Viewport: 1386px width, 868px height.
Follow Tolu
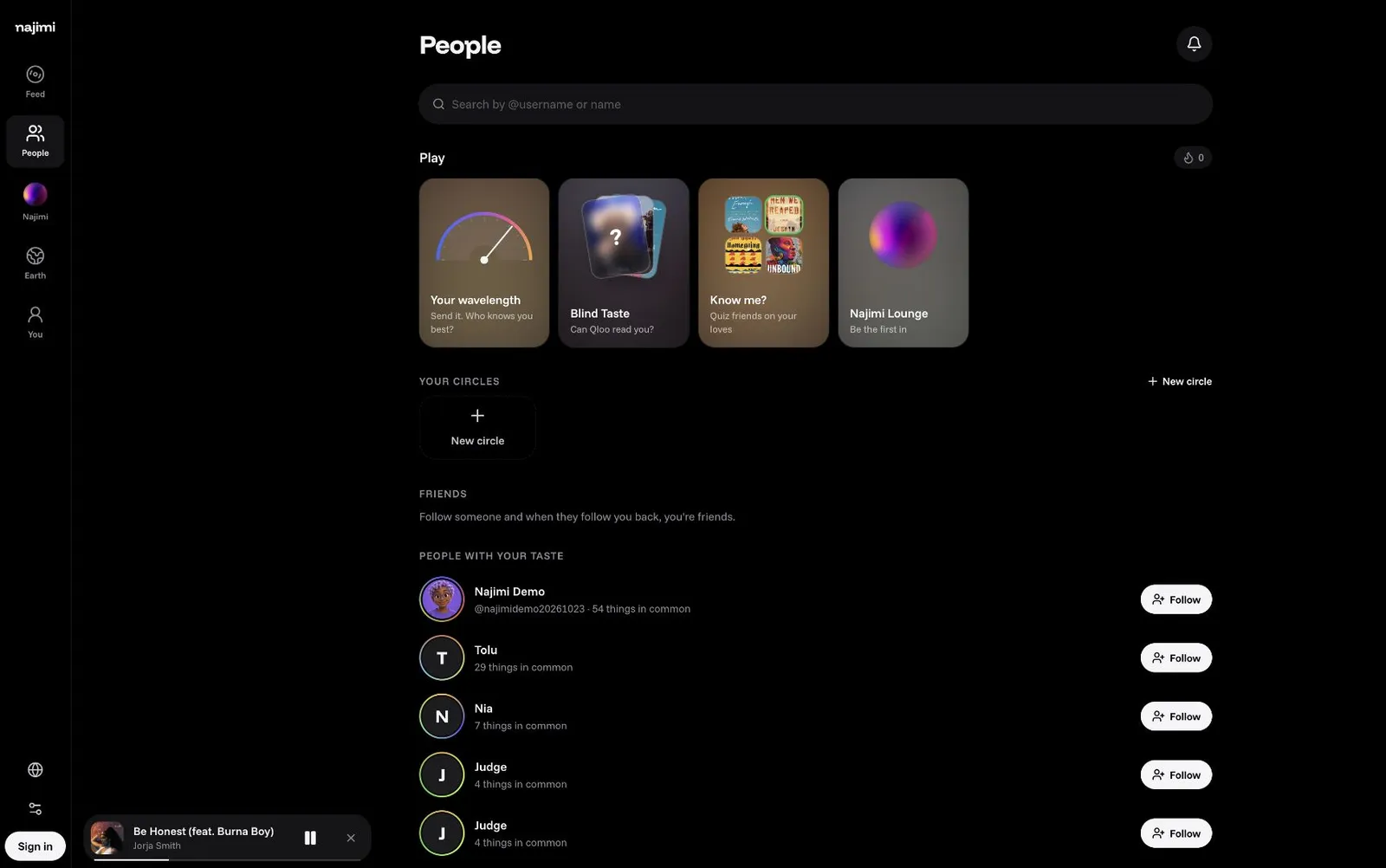pos(1176,658)
